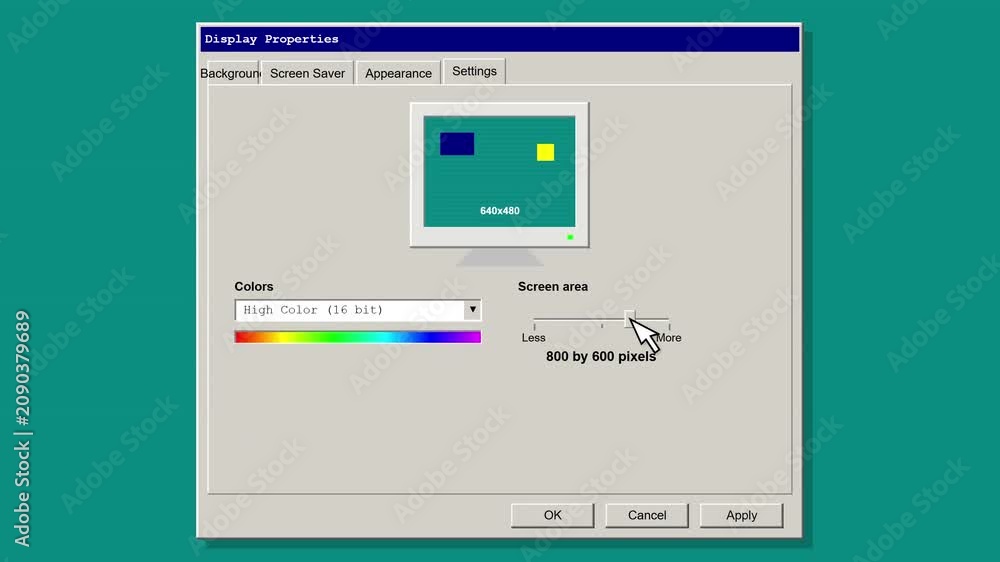
Task: Click the rainbow color spectrum bar
Action: (x=358, y=337)
